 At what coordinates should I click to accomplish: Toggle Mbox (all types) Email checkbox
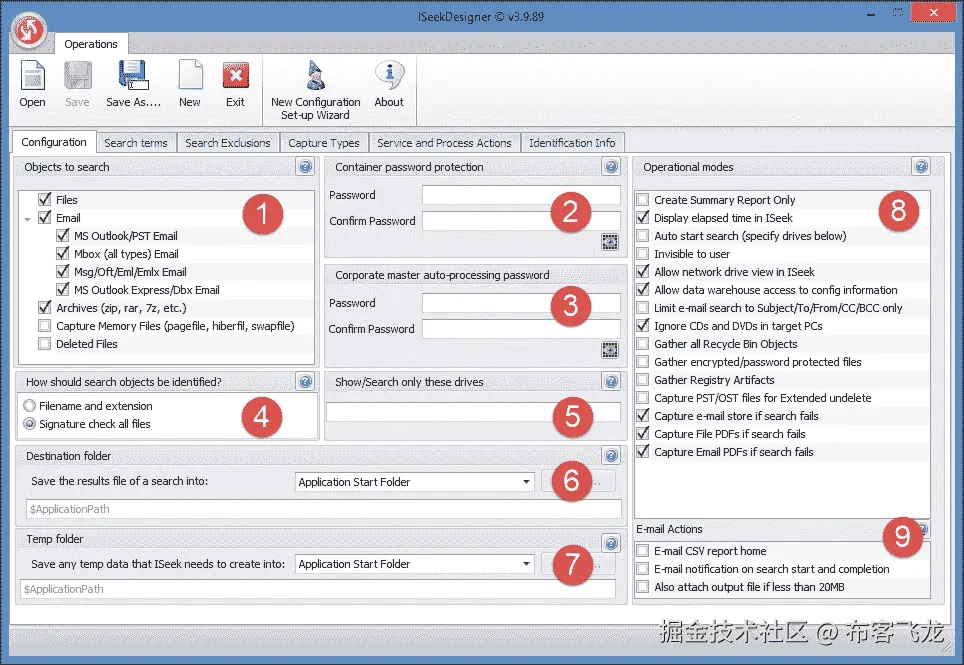pos(62,253)
